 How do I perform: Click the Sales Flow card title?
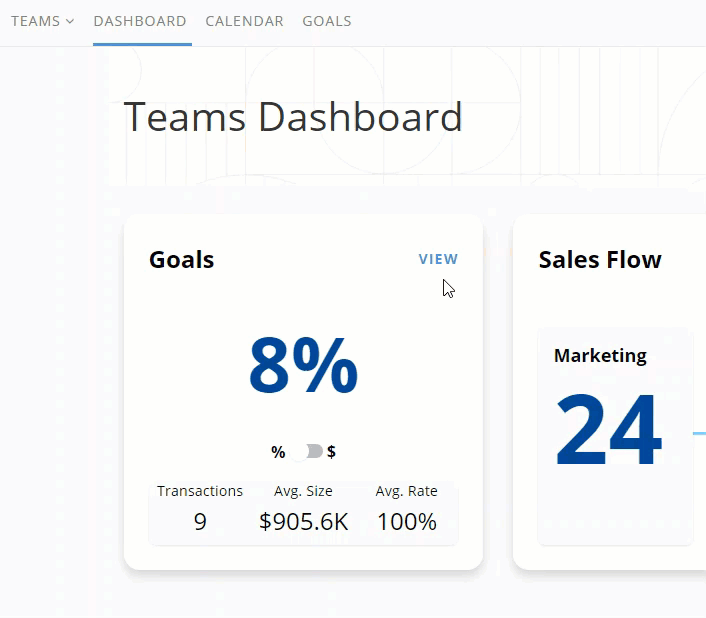pyautogui.click(x=600, y=260)
